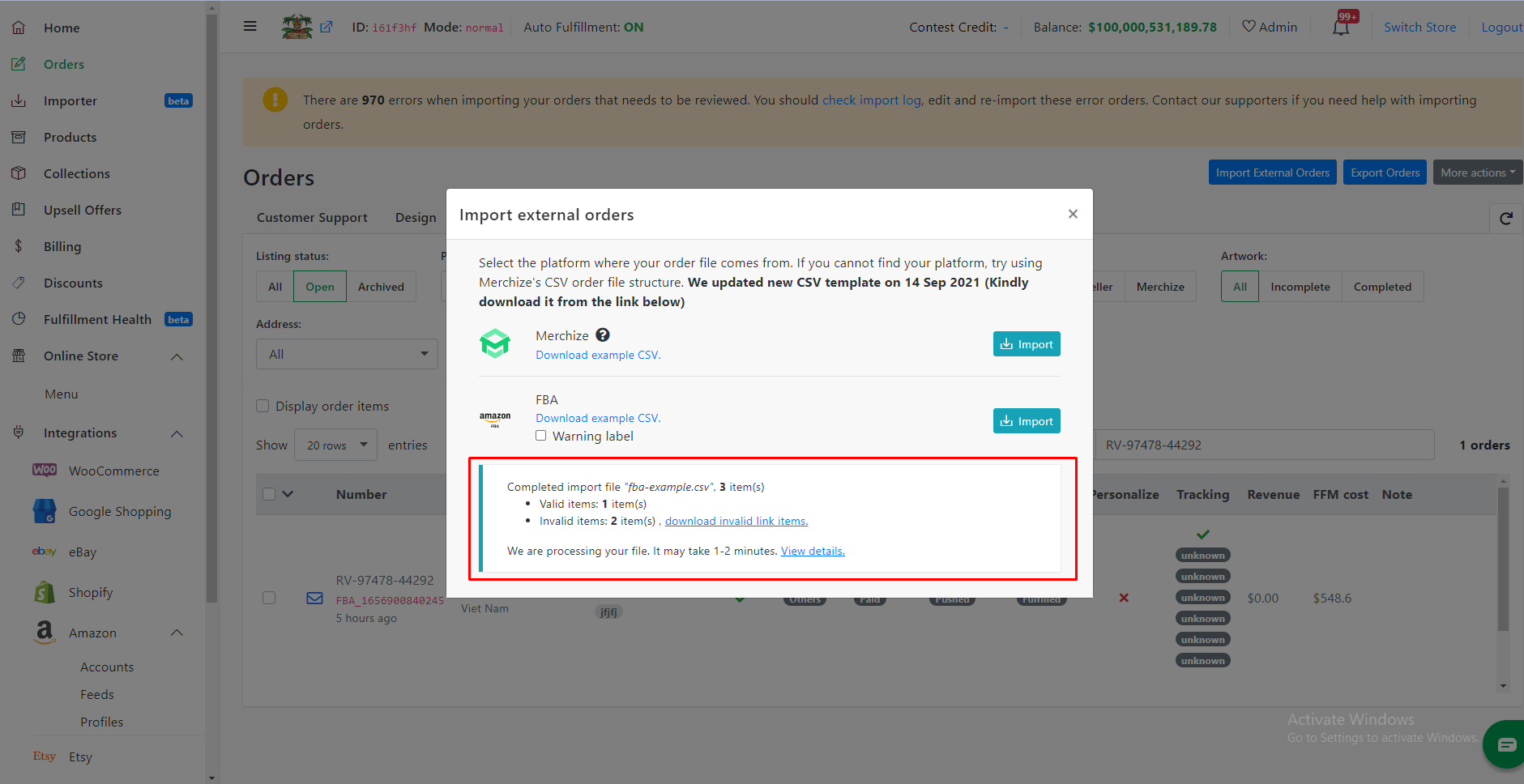This screenshot has width=1524, height=784.
Task: Collapse the Amazon submenu
Action: click(177, 633)
